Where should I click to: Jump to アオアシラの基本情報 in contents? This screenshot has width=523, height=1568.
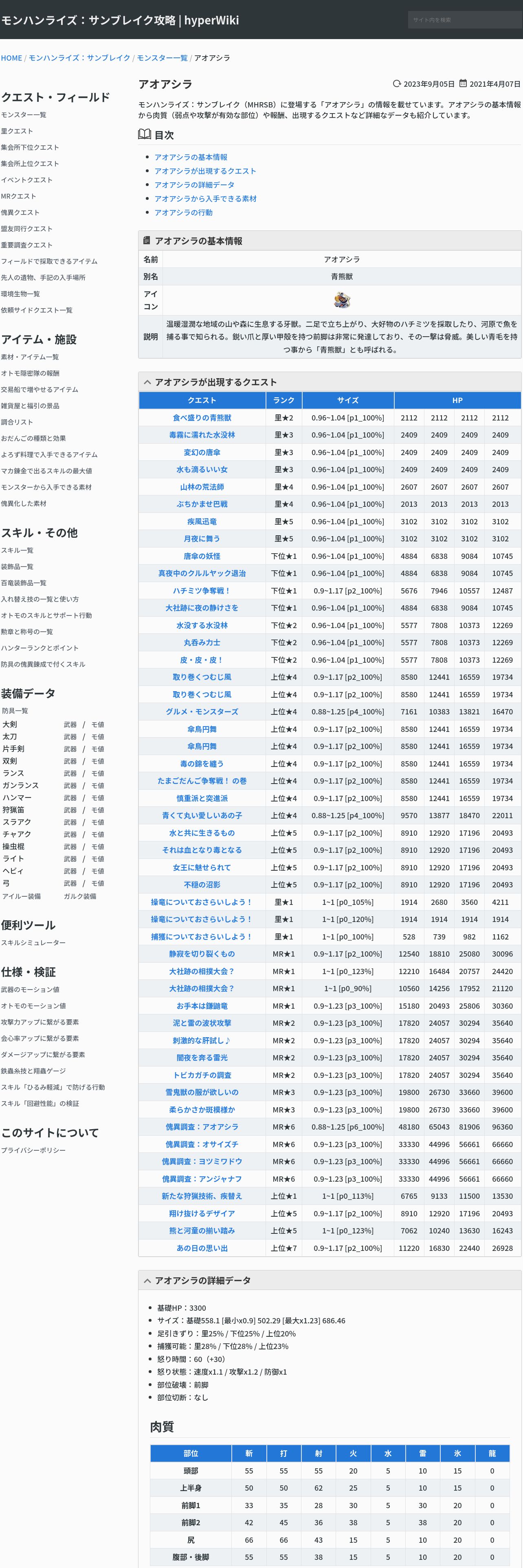coord(191,157)
